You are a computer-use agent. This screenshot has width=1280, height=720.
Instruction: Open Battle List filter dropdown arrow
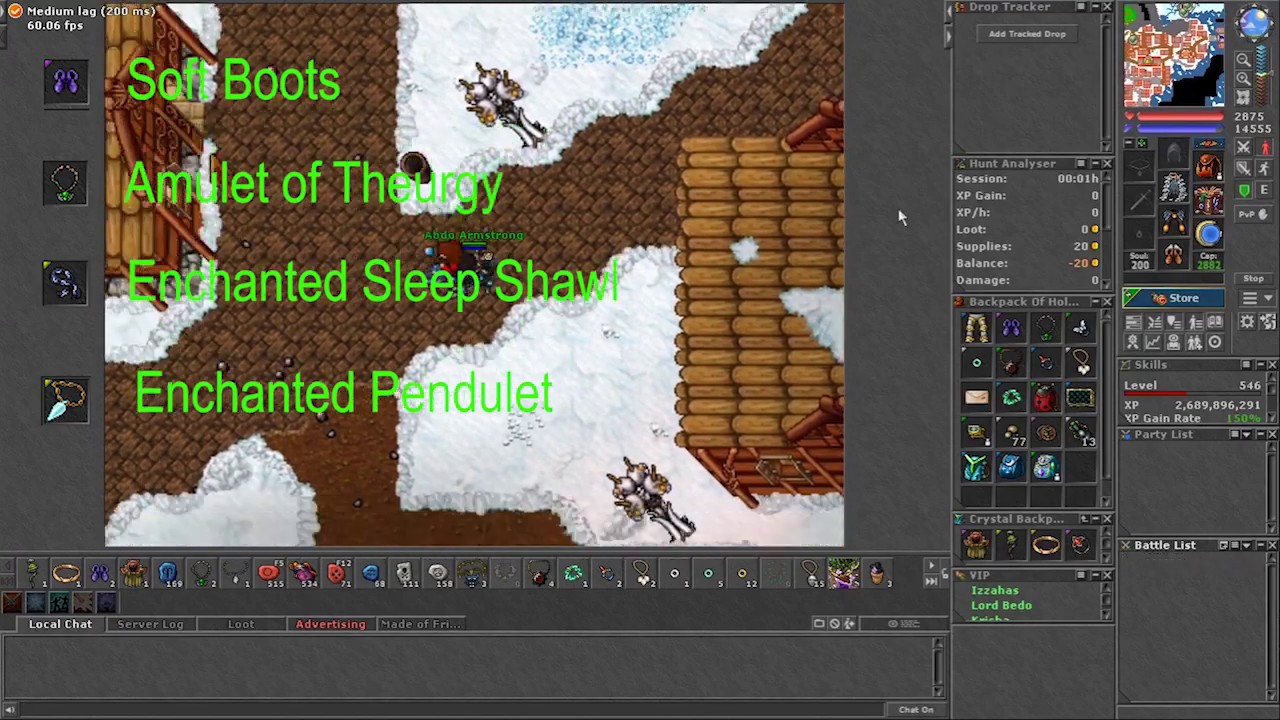click(x=1246, y=545)
